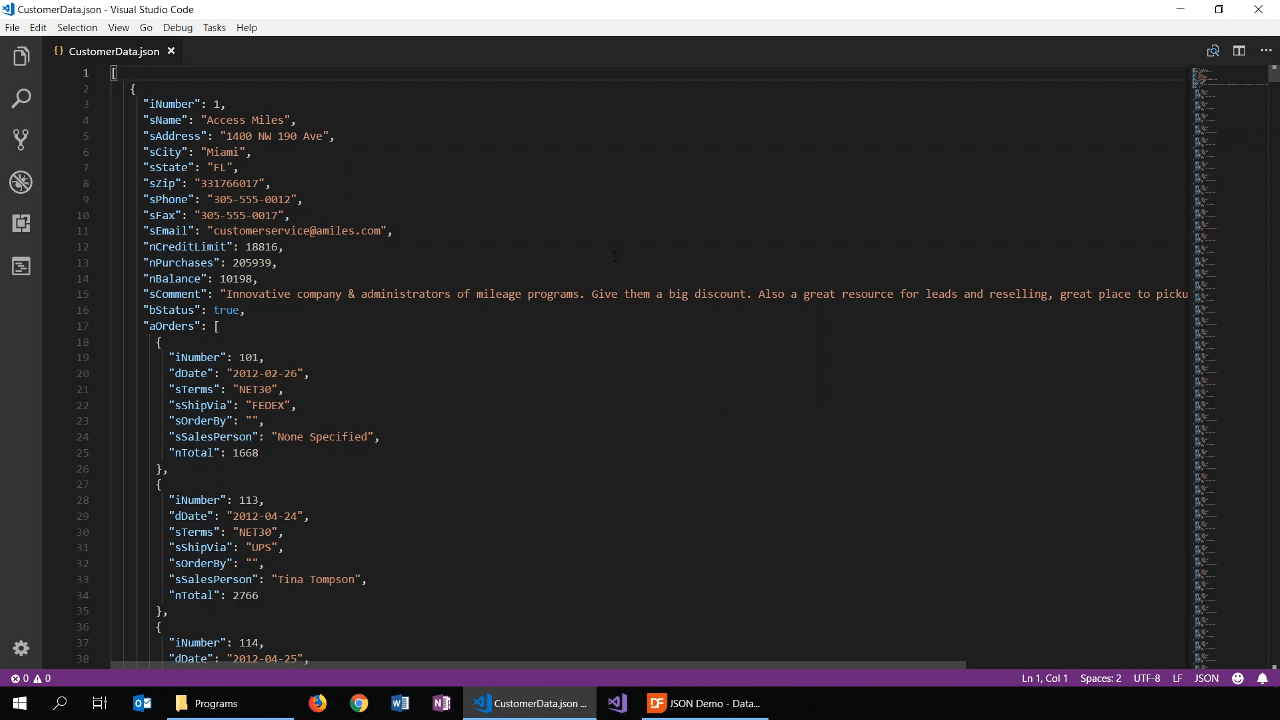Open the Source Control view
1280x720 pixels.
coord(21,139)
